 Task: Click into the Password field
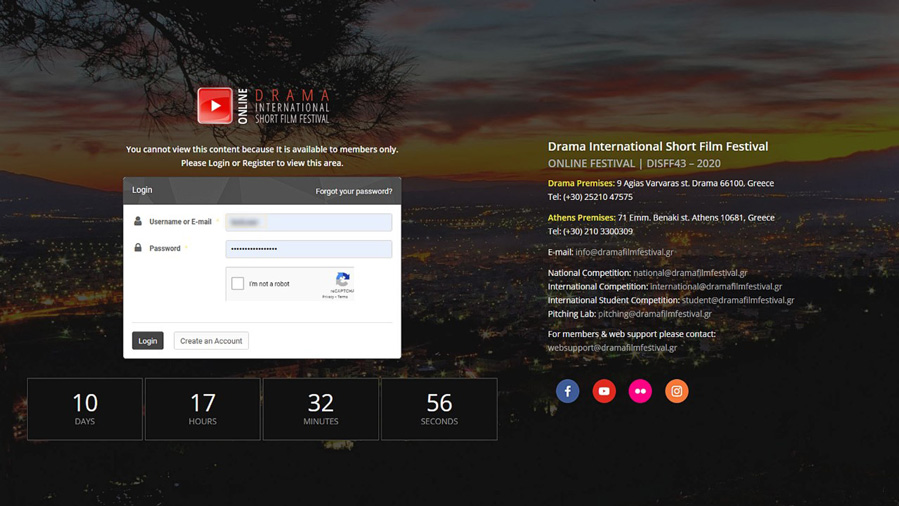(x=309, y=249)
